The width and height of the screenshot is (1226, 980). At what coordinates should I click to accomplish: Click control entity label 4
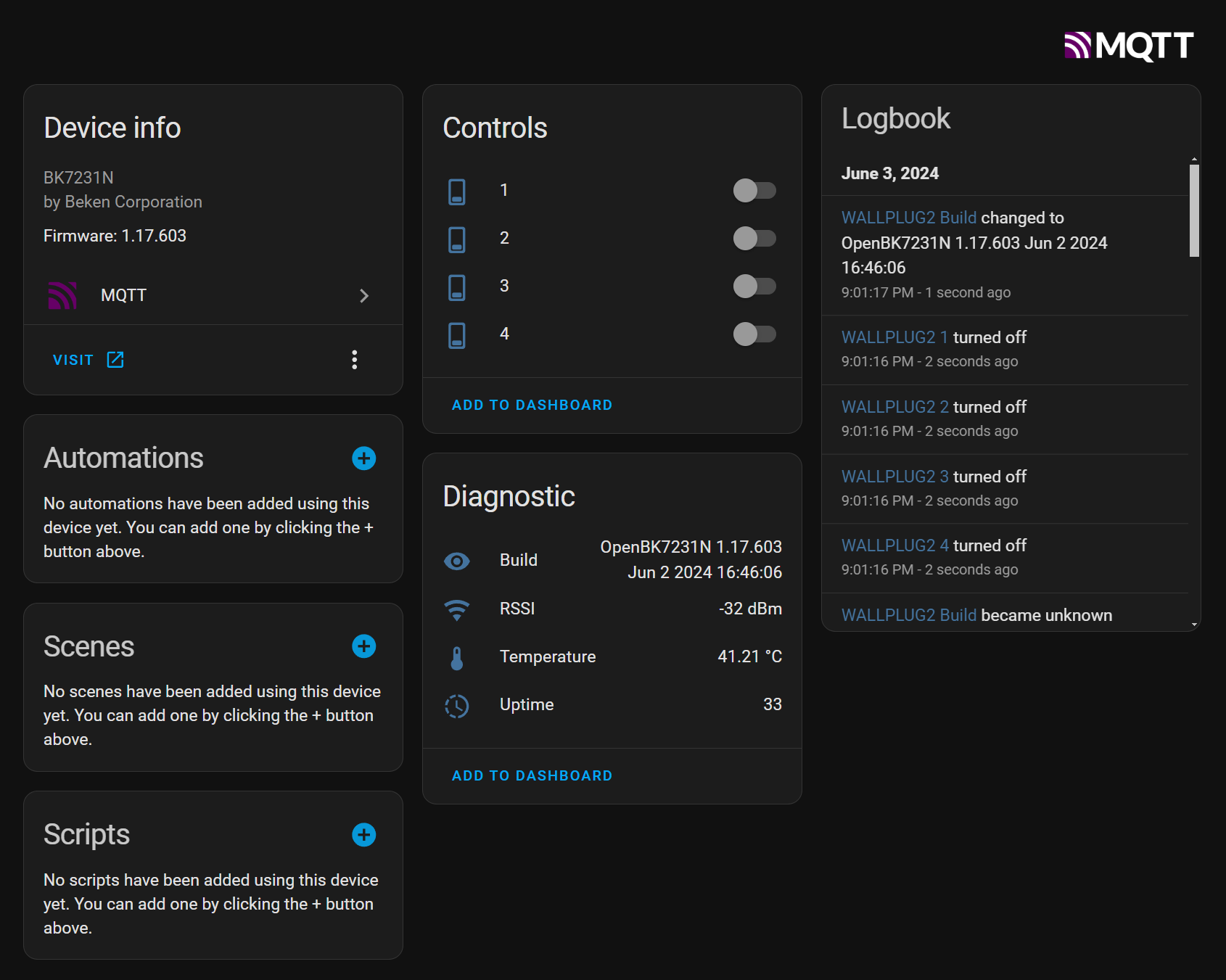point(504,334)
